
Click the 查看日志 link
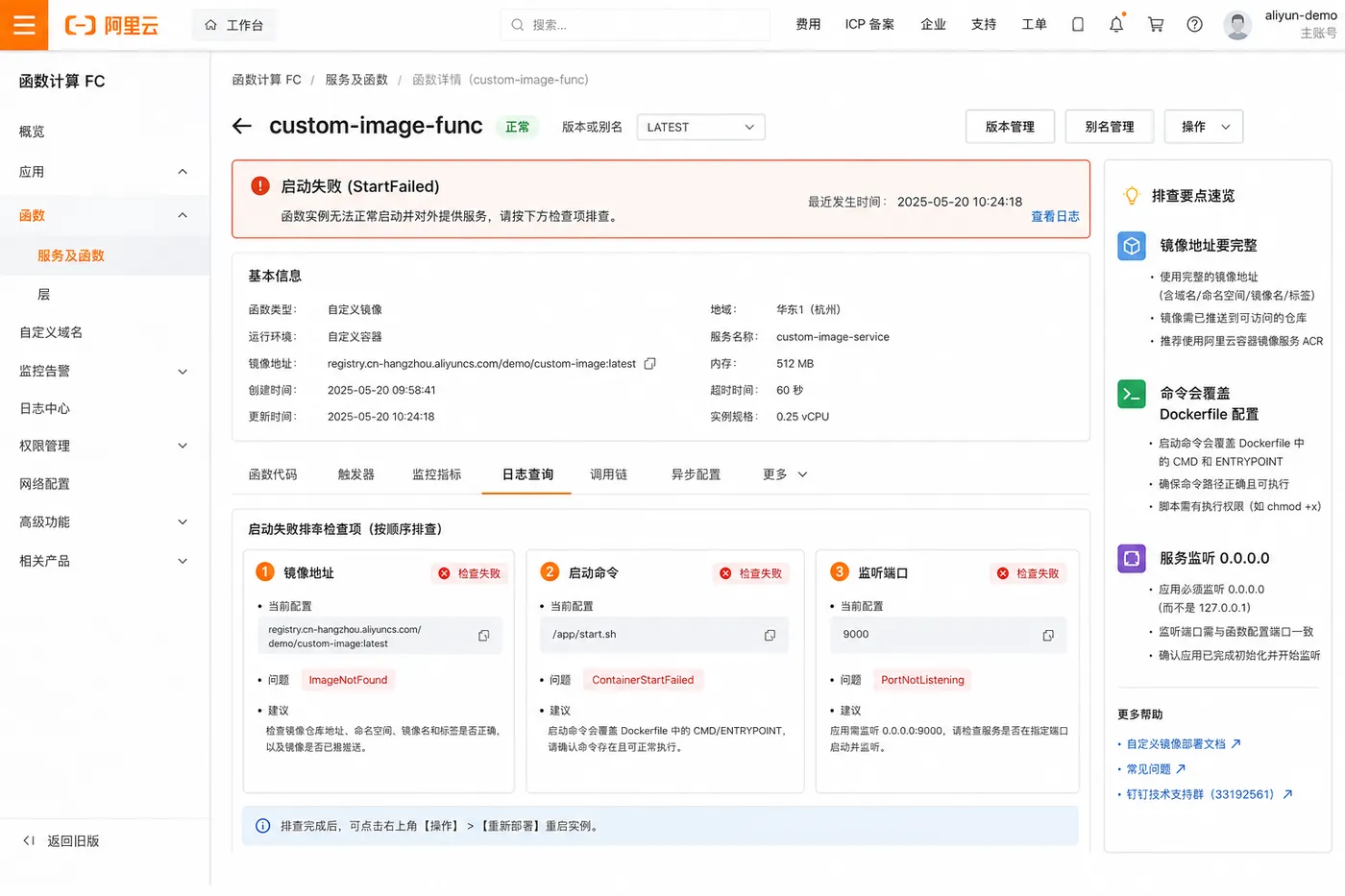1055,217
